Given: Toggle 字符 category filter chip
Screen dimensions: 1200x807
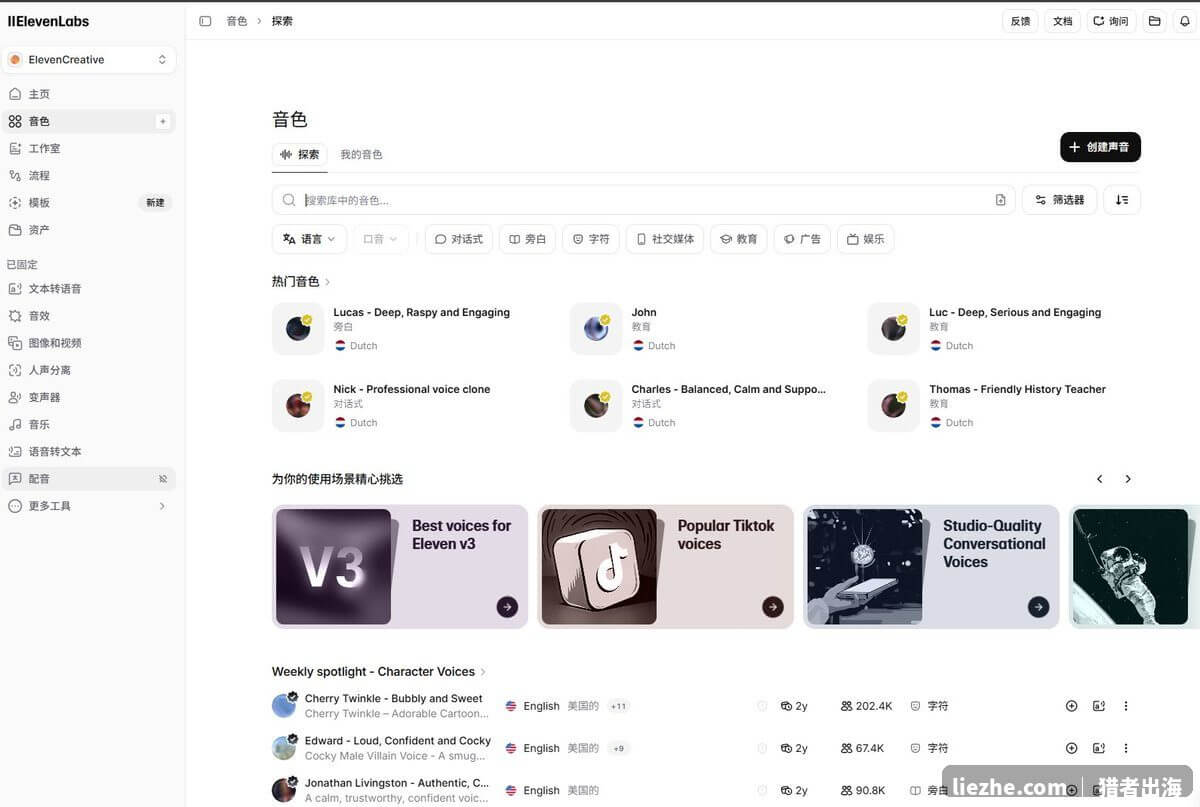Looking at the screenshot, I should click(x=591, y=239).
